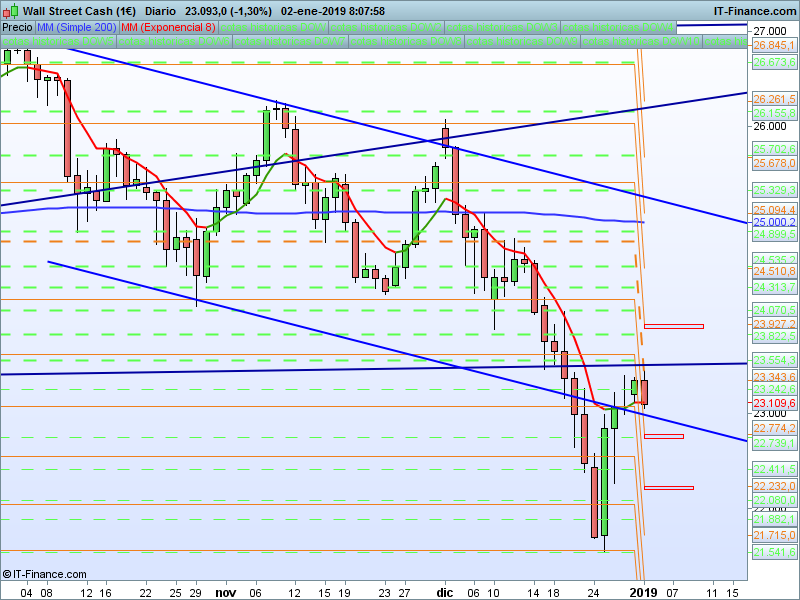The image size is (800, 600).
Task: Select the MM (Exponencial 8) indicator label
Action: click(x=168, y=27)
